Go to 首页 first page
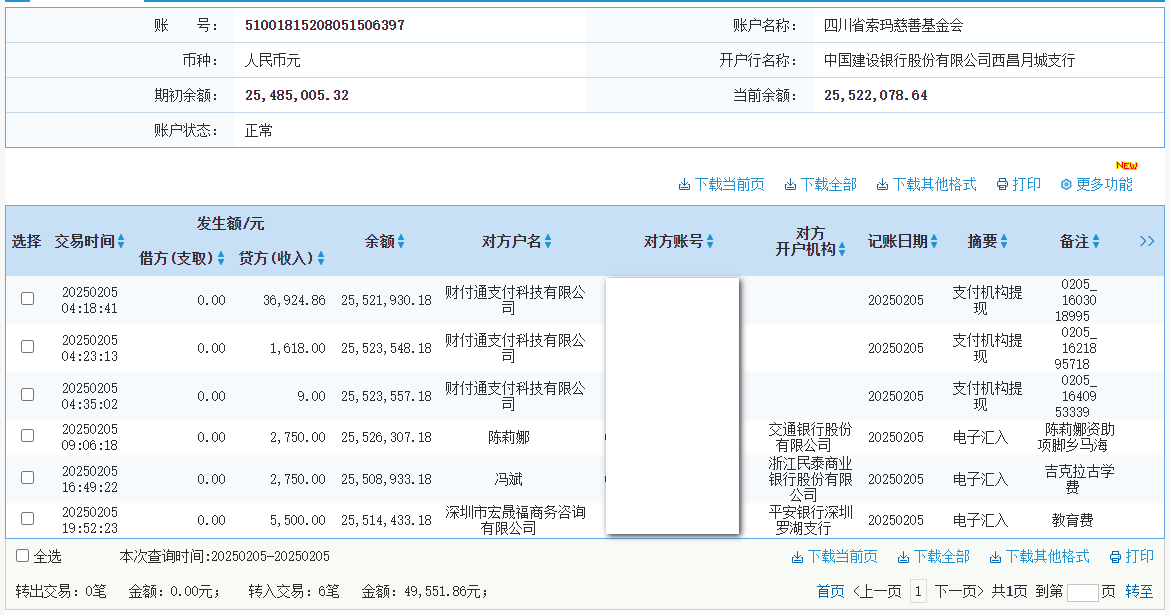The image size is (1170, 615). click(830, 592)
